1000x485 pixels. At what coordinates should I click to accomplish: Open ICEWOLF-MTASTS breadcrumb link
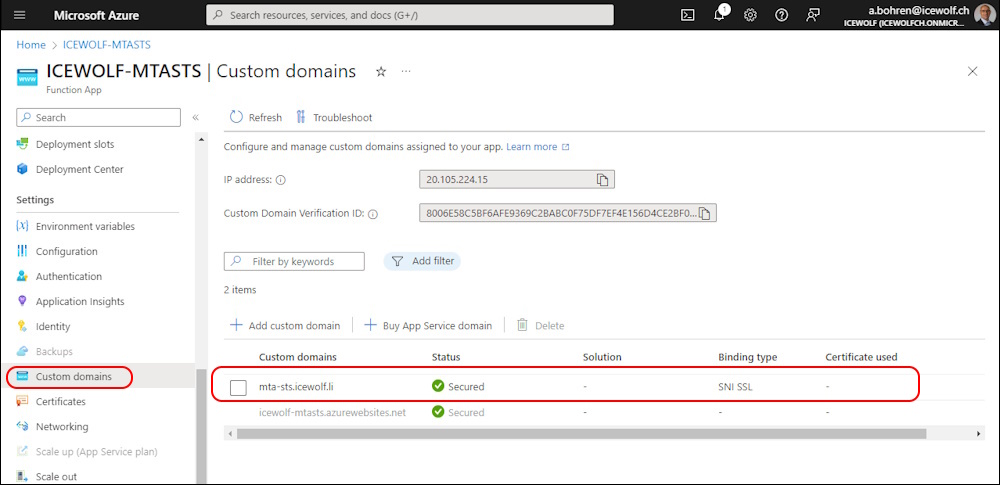107,45
